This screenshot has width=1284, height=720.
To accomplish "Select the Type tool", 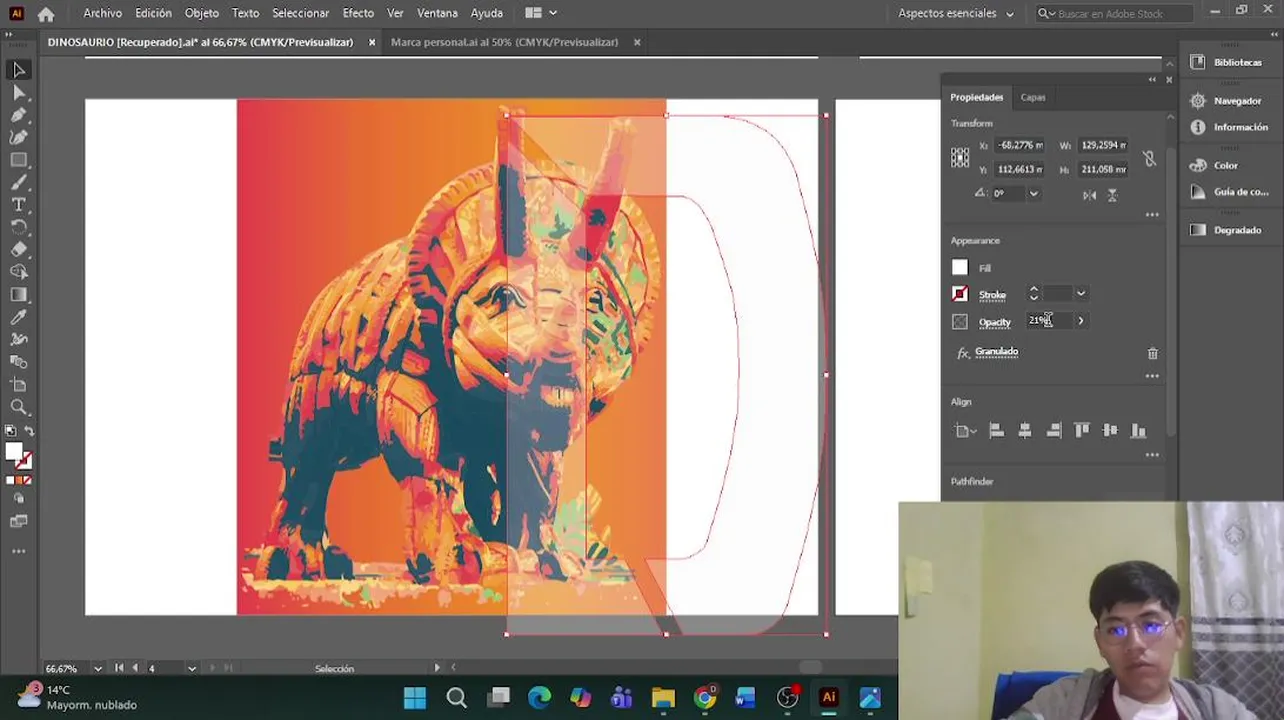I will [18, 204].
